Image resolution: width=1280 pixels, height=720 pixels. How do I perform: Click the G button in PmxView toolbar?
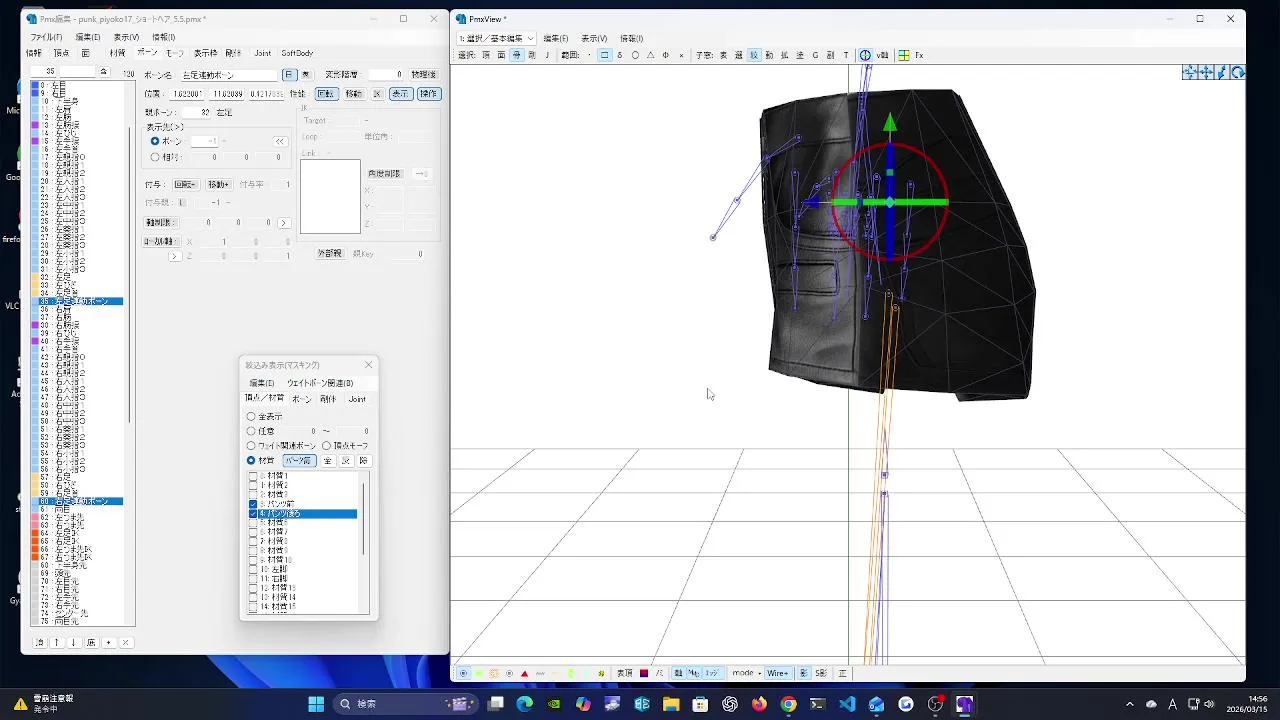coord(815,55)
